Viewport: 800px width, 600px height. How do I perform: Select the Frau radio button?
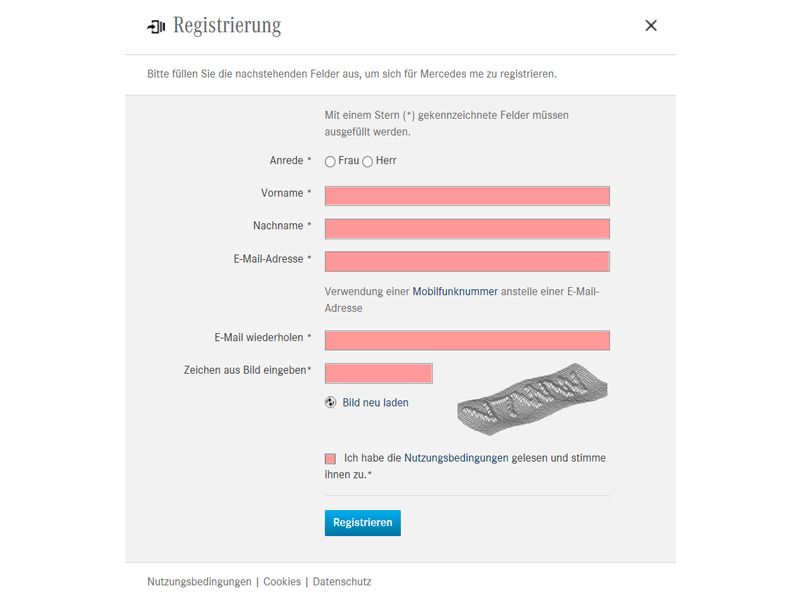click(x=330, y=162)
